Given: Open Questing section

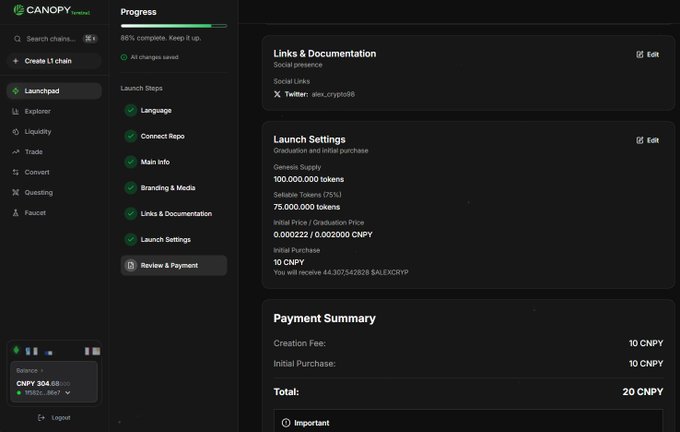Looking at the screenshot, I should 54,192.
